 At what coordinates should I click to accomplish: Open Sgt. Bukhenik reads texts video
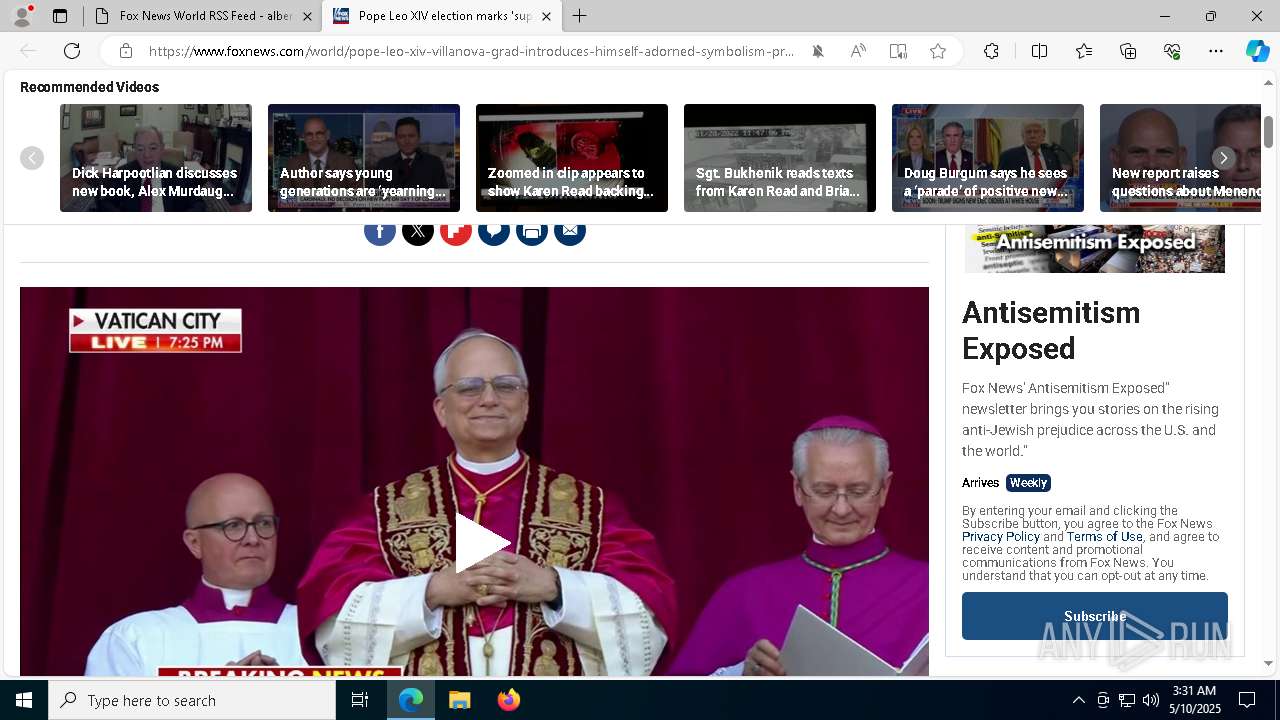coord(780,158)
